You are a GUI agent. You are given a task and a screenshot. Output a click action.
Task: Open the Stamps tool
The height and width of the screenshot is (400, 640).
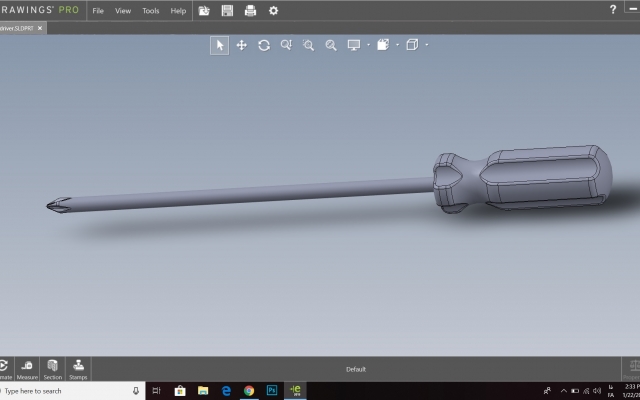pos(78,369)
